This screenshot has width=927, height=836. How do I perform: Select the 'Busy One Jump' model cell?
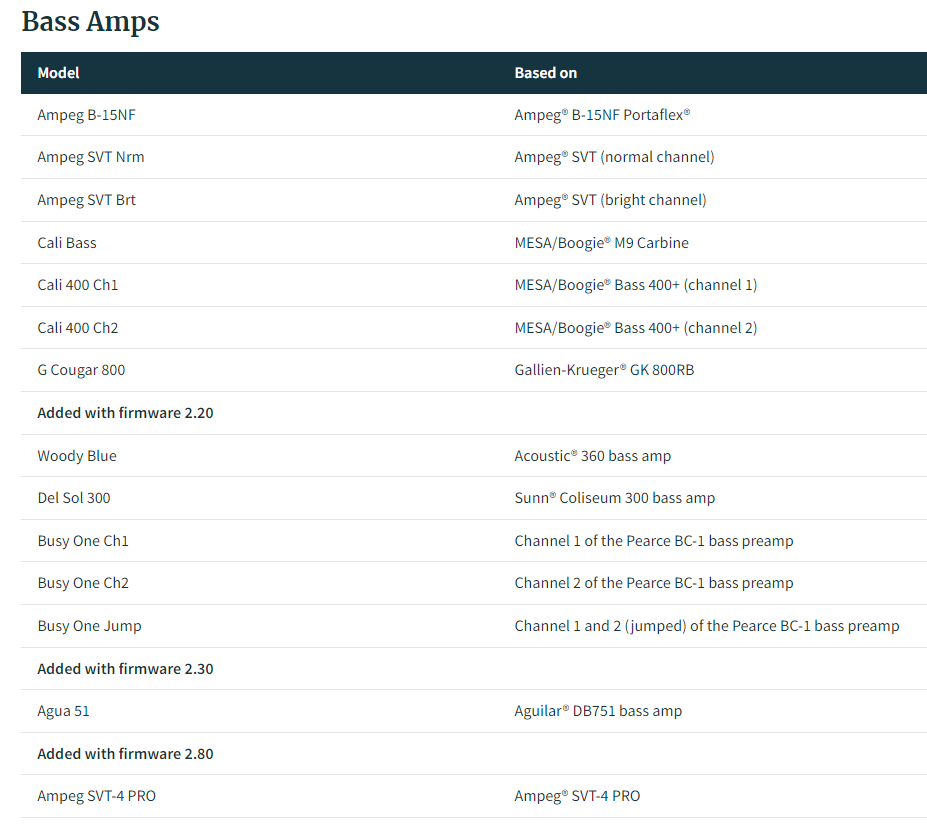(89, 626)
